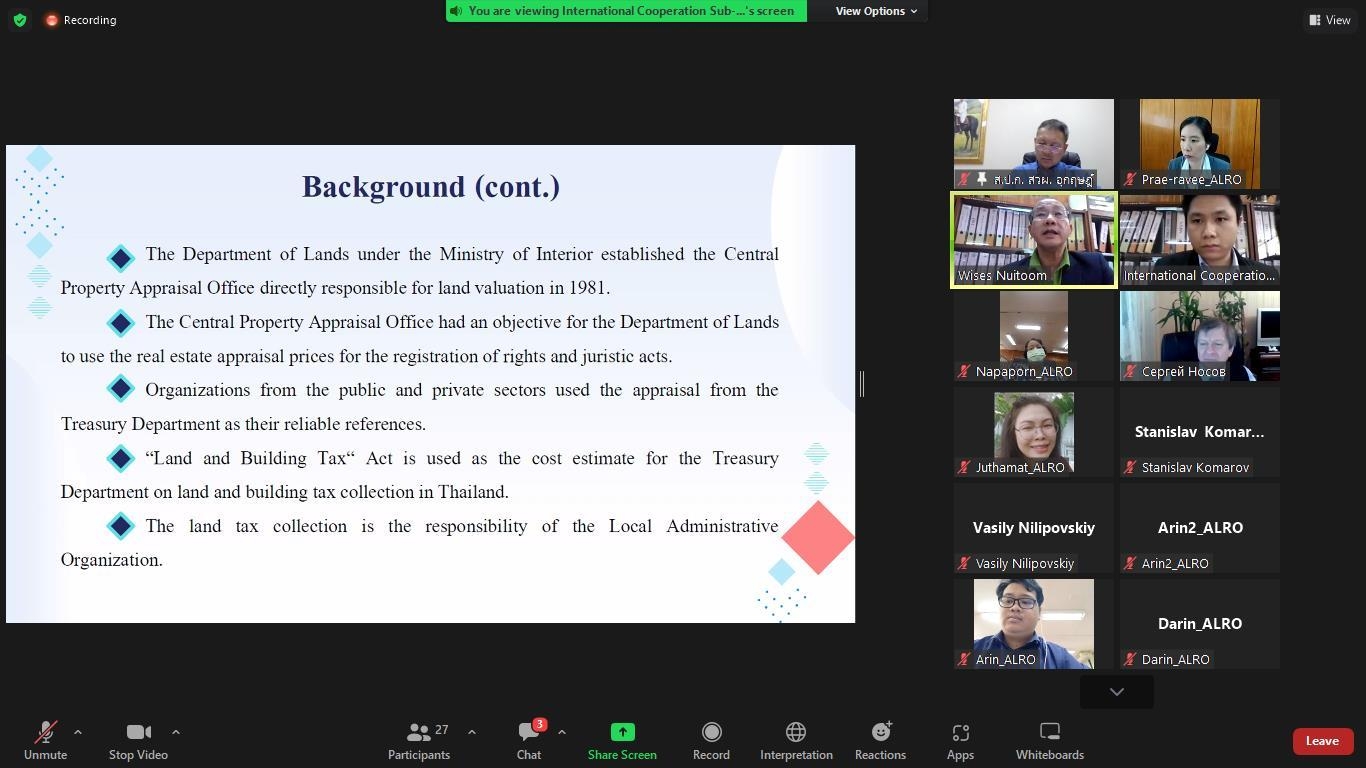Click muted mic icon on Сергей Носов
Viewport: 1366px width, 768px height.
click(1130, 372)
